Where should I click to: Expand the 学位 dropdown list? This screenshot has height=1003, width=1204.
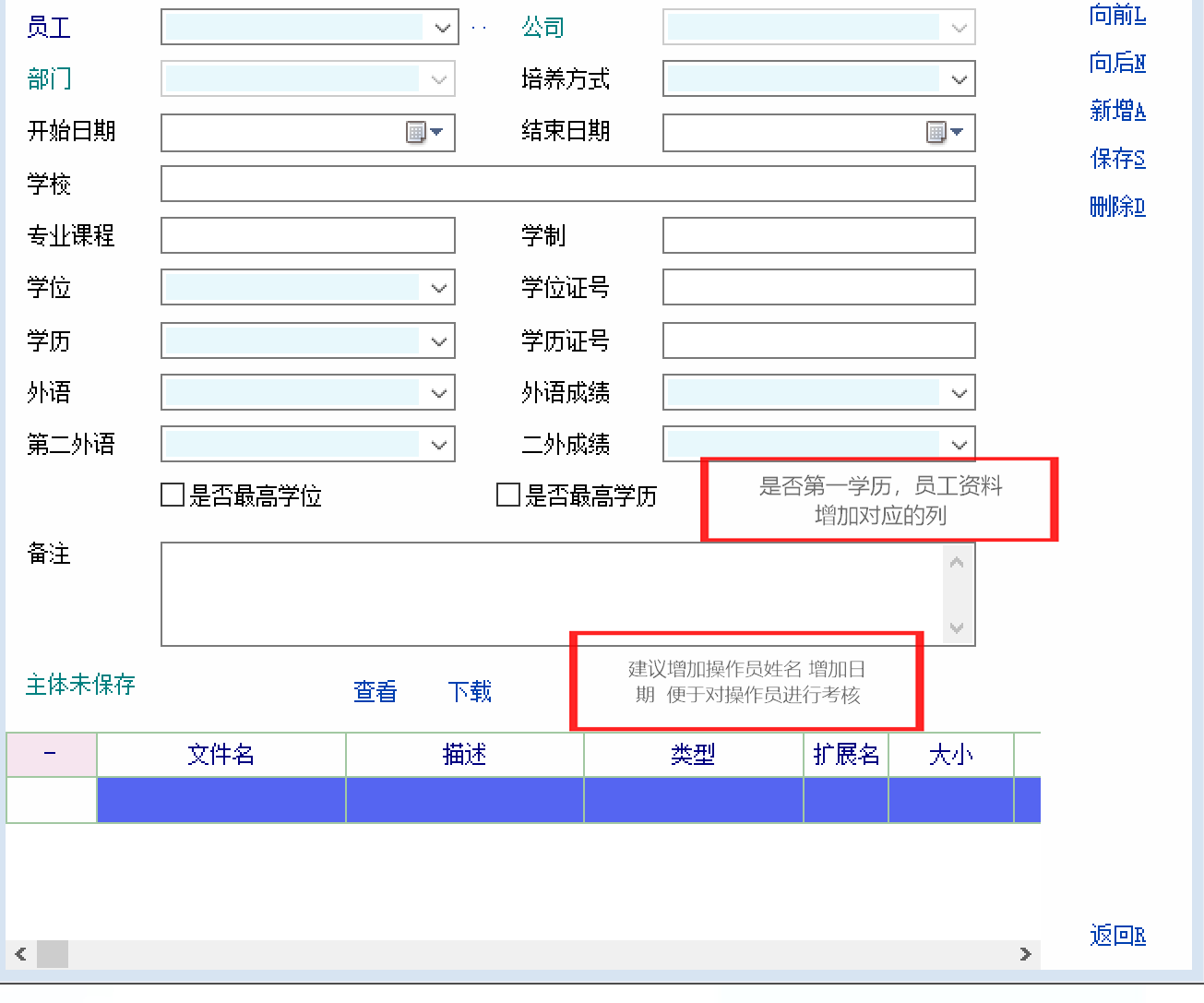(438, 289)
